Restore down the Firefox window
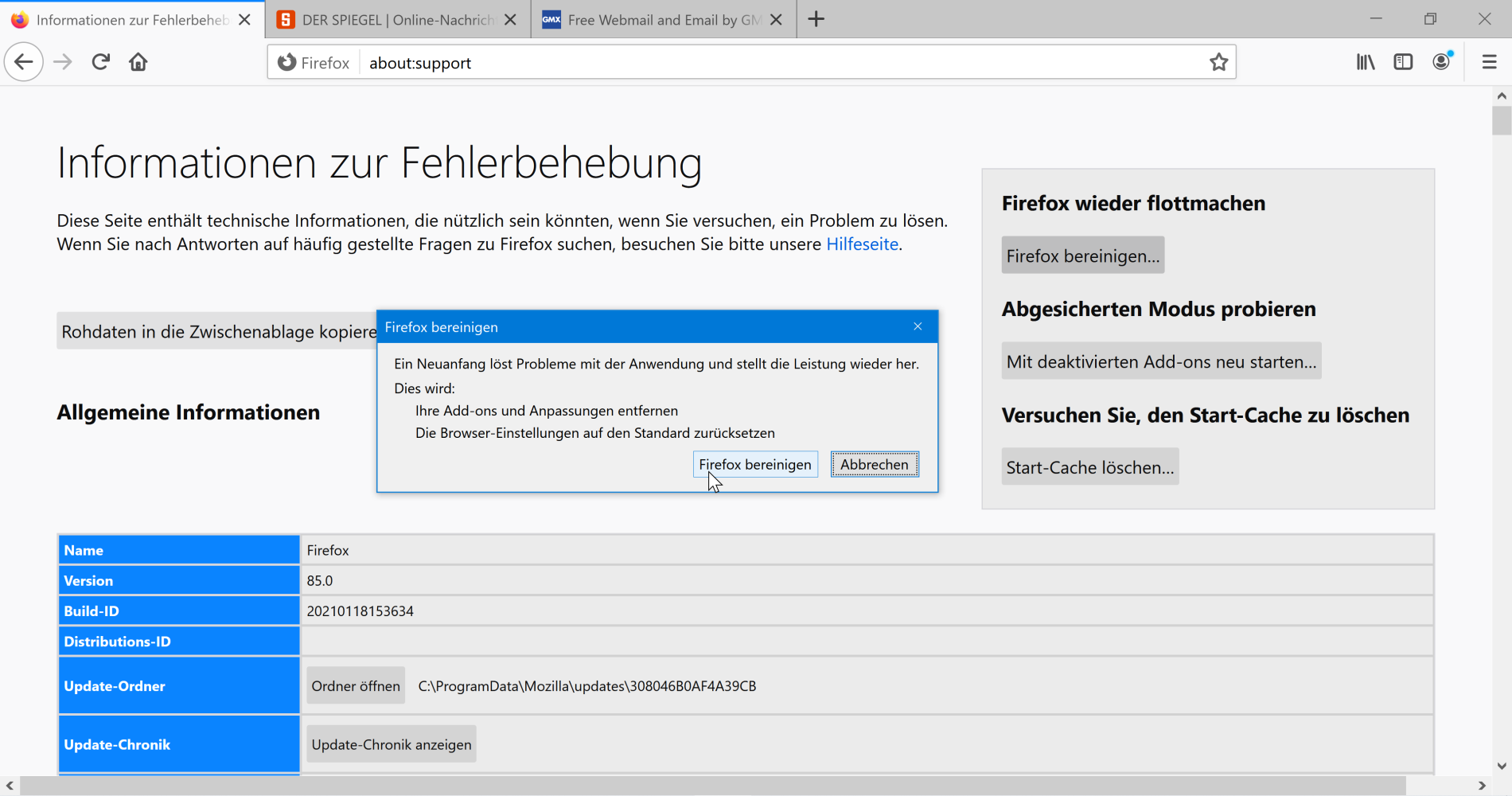 tap(1430, 19)
